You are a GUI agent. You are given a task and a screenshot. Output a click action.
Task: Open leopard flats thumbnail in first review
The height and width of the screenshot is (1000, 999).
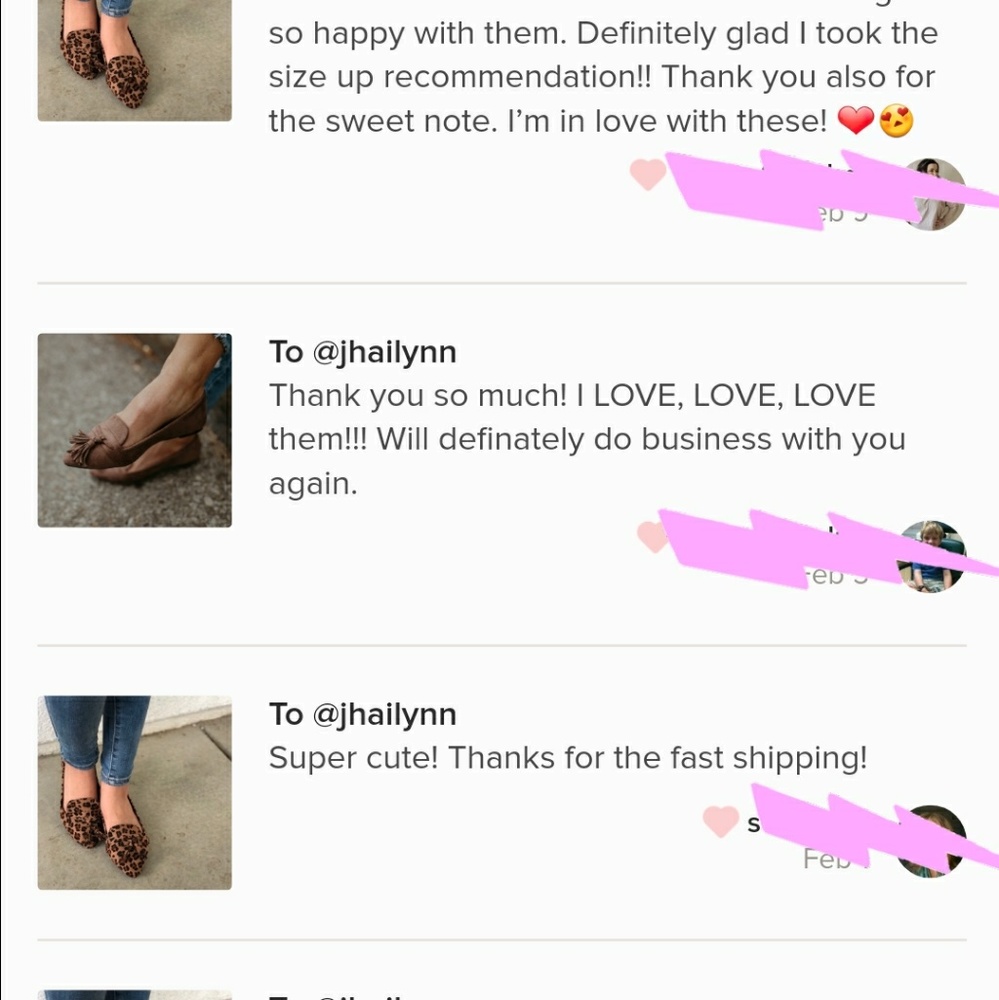(135, 61)
